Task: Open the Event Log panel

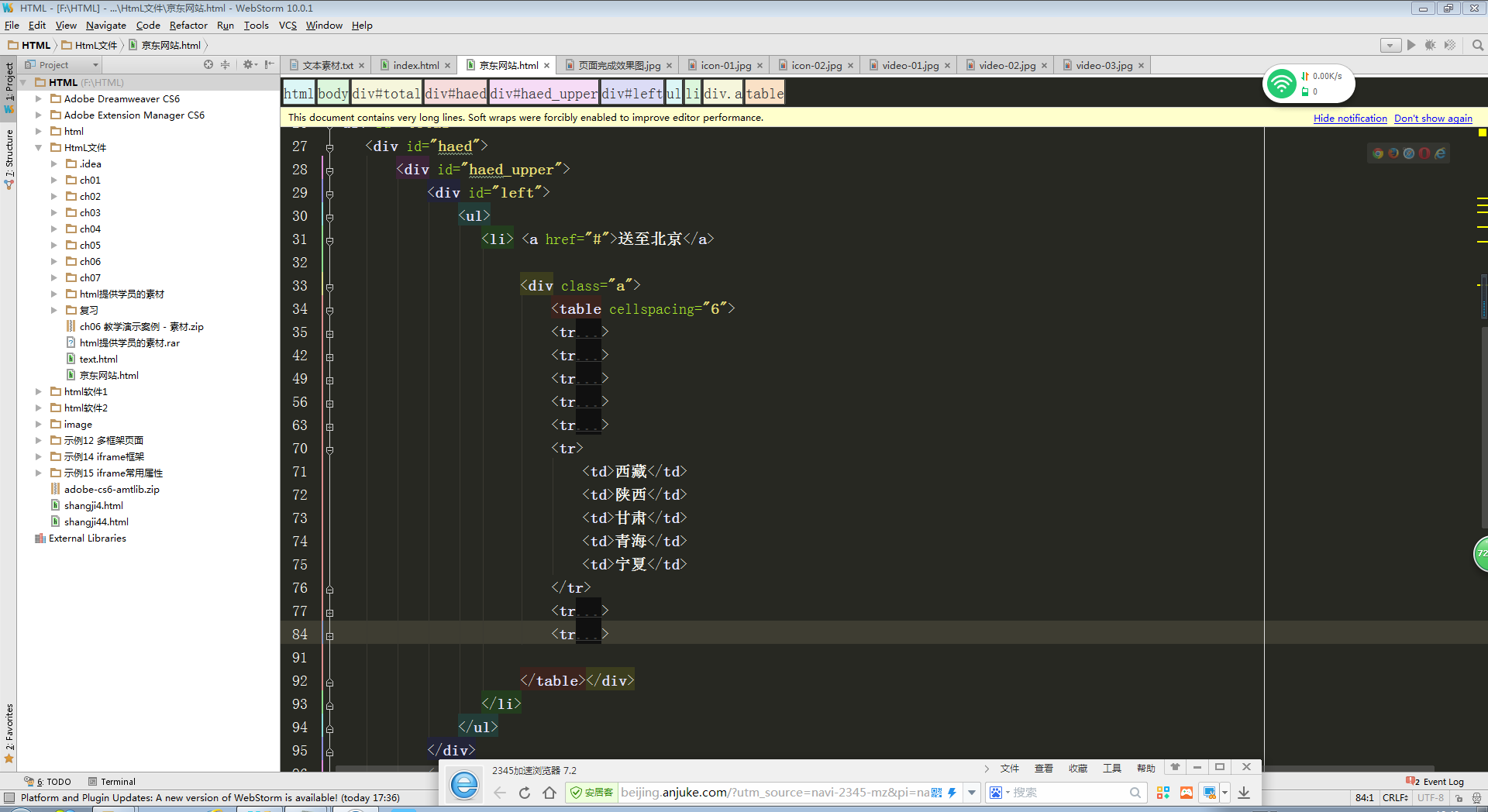Action: tap(1435, 782)
